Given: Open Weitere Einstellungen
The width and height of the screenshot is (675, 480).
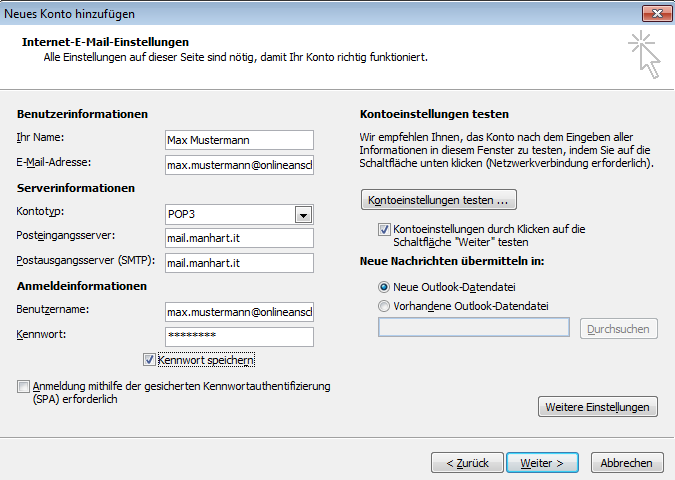Looking at the screenshot, I should point(598,407).
